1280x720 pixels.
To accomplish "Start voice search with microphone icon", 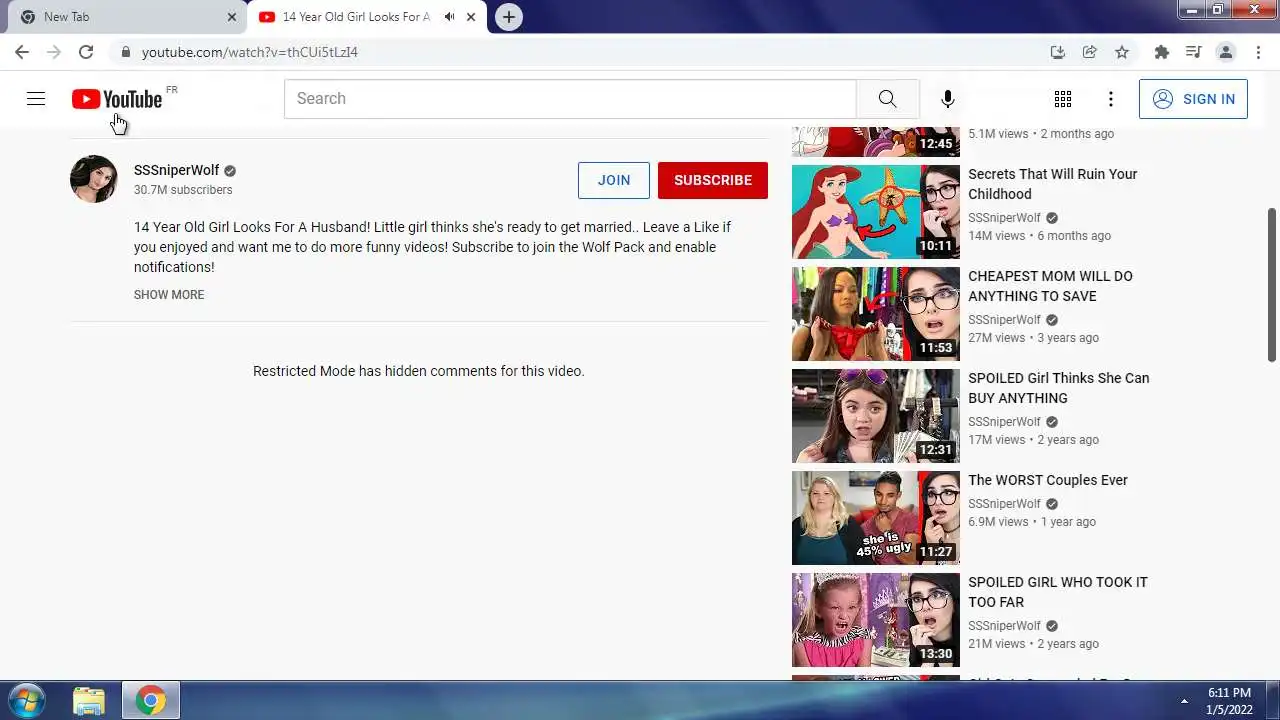I will tap(948, 98).
